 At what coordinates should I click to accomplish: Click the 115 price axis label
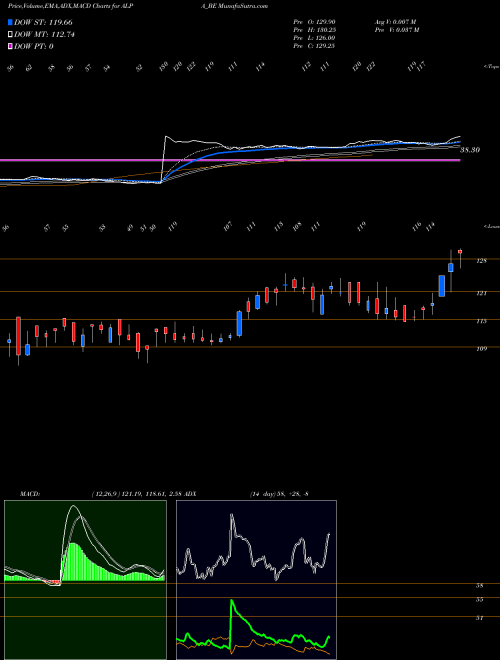click(481, 321)
